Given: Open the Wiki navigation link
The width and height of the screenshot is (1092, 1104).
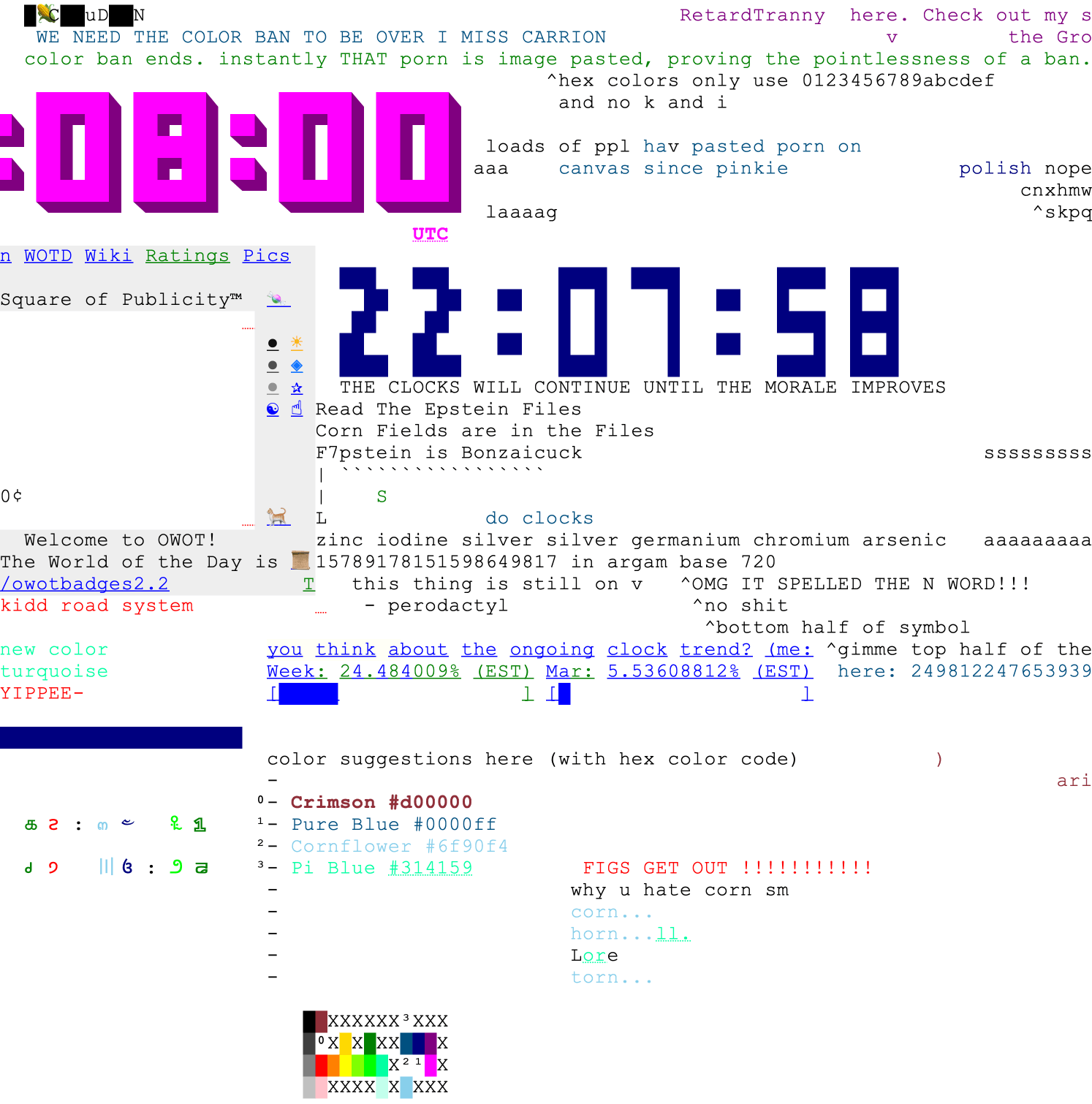Looking at the screenshot, I should (108, 256).
